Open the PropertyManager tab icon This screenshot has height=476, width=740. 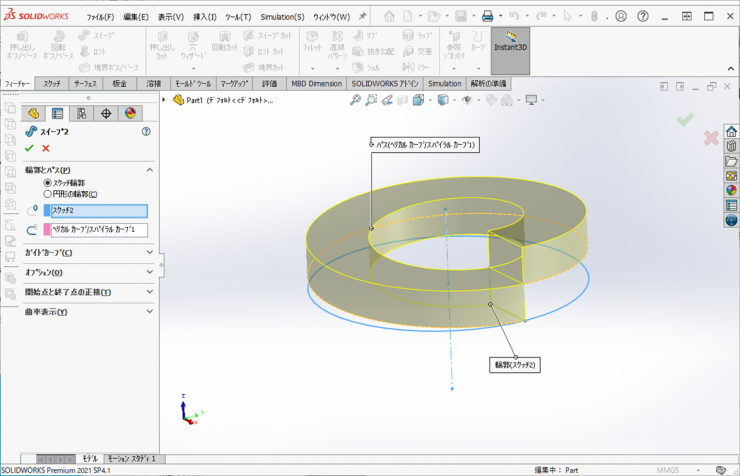57,113
